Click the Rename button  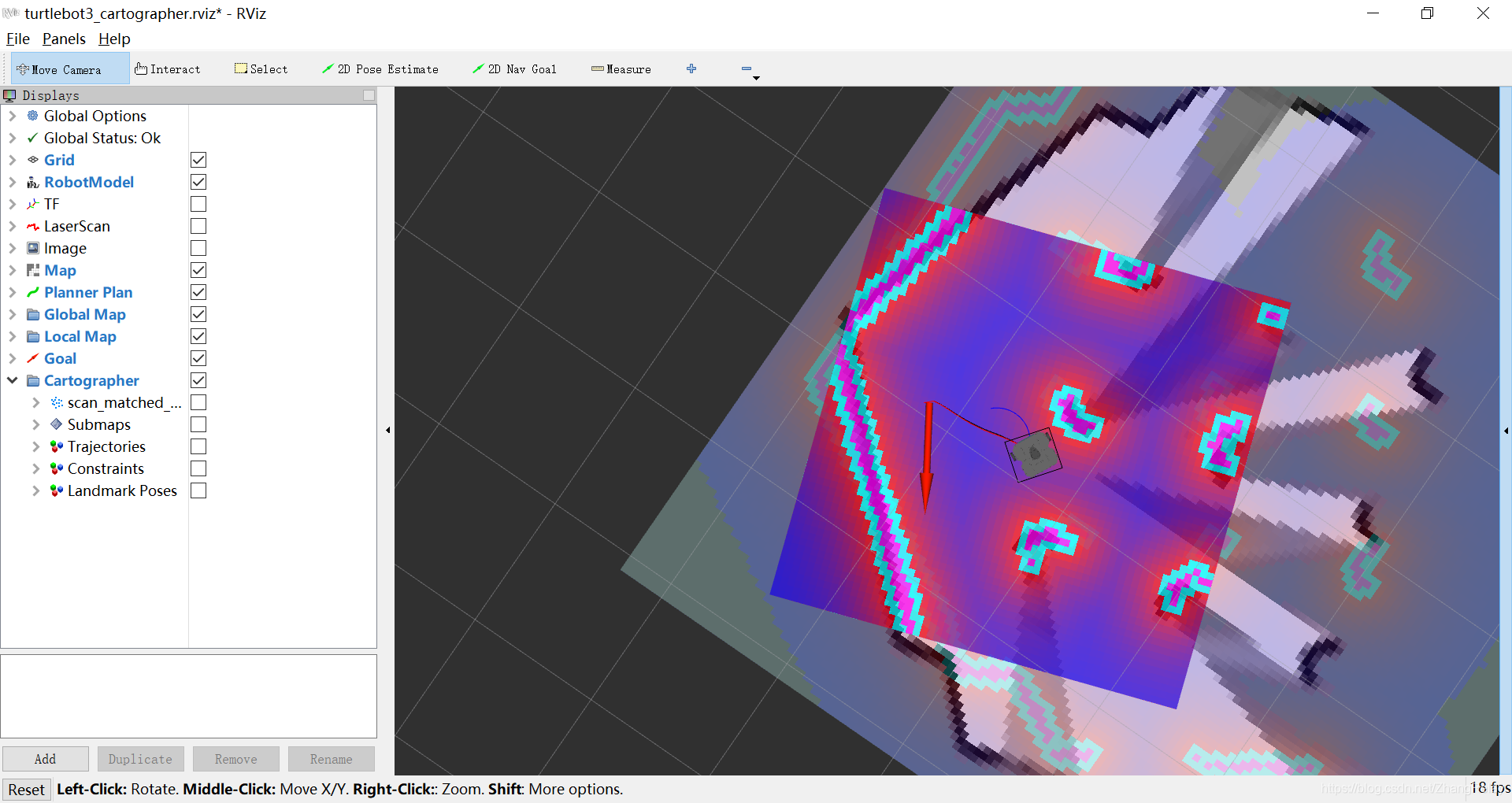pyautogui.click(x=332, y=759)
